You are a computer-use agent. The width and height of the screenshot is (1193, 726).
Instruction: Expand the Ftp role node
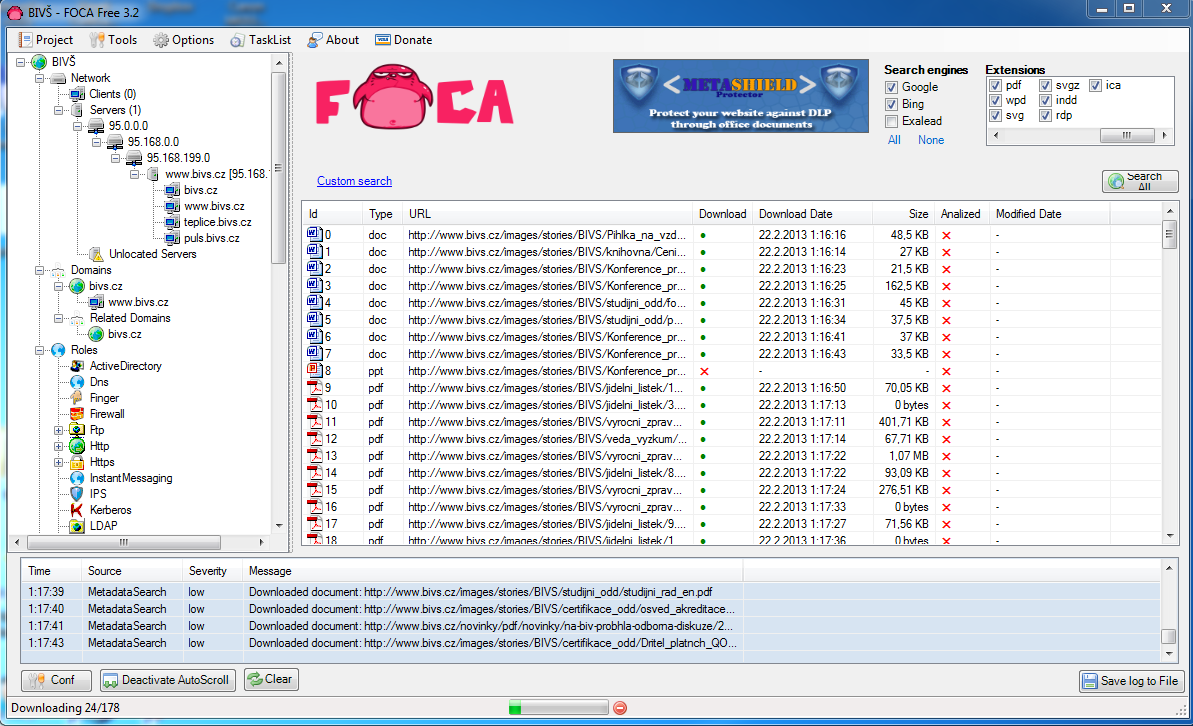(59, 430)
